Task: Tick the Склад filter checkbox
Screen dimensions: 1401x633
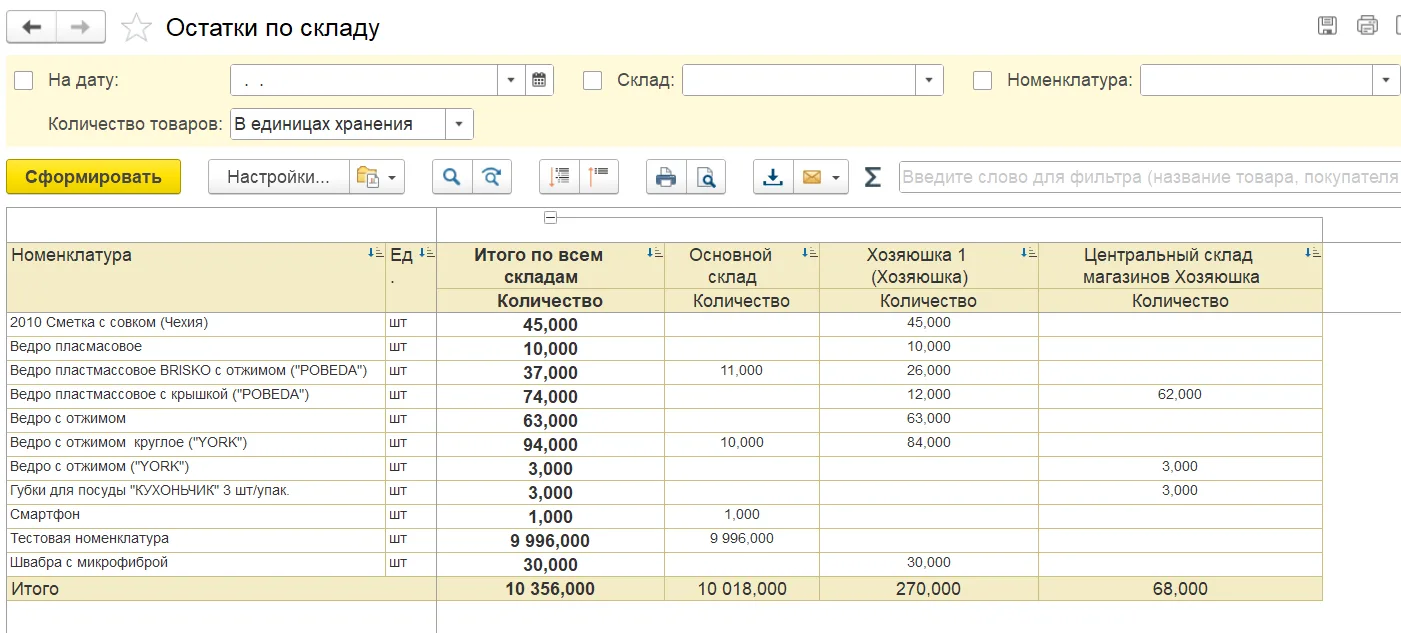Action: point(593,81)
